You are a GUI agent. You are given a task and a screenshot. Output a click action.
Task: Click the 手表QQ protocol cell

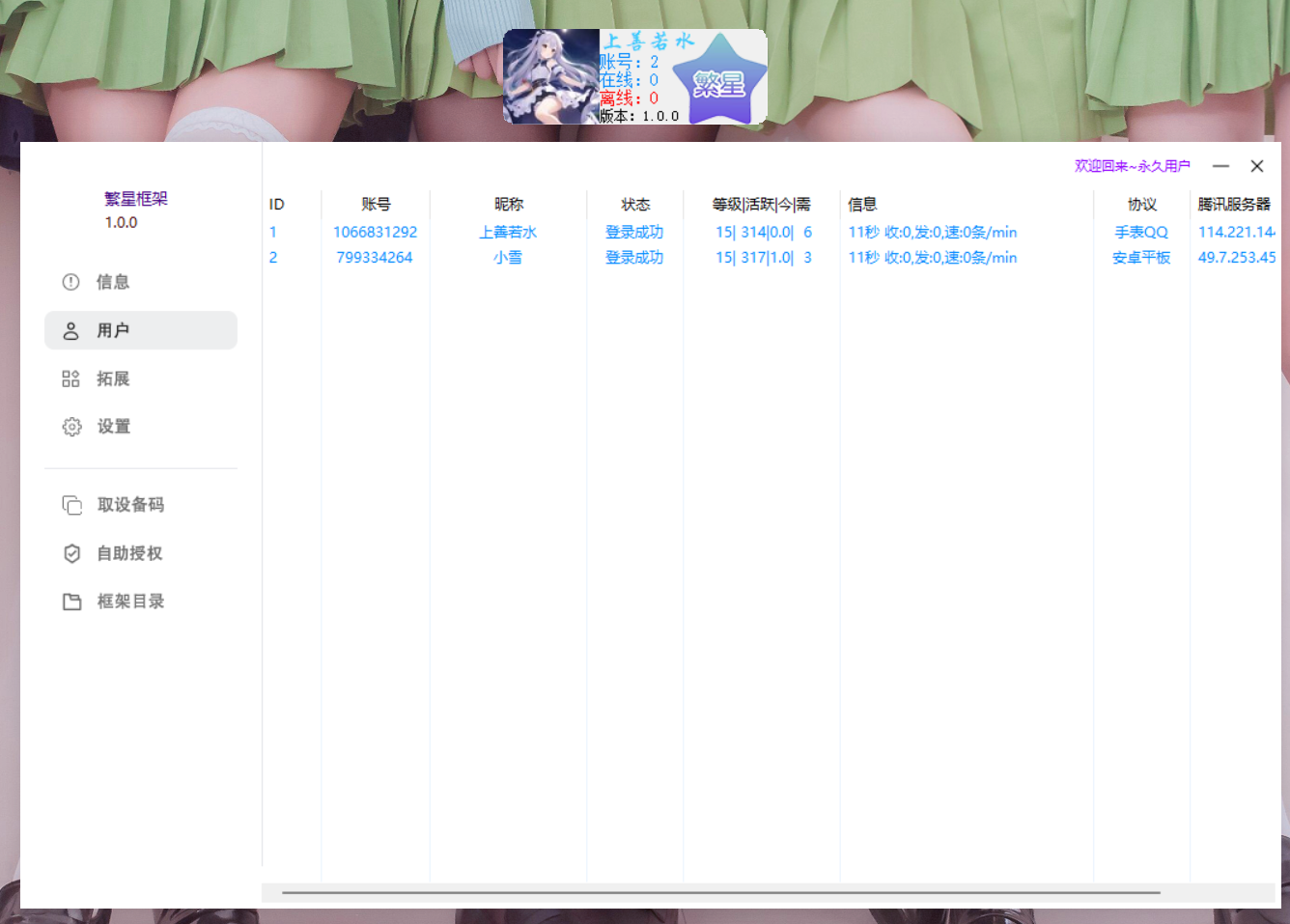1141,232
